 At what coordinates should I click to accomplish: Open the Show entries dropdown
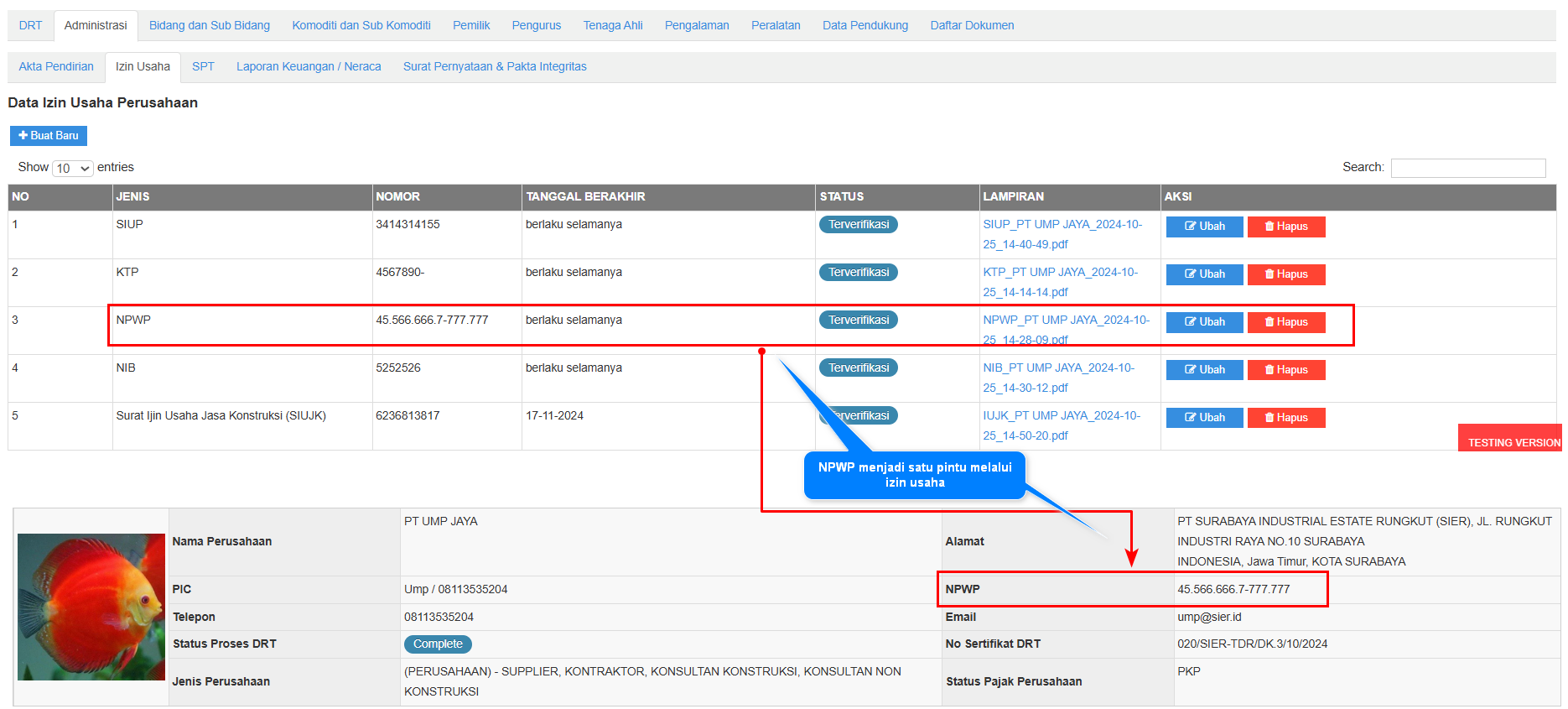pos(73,169)
